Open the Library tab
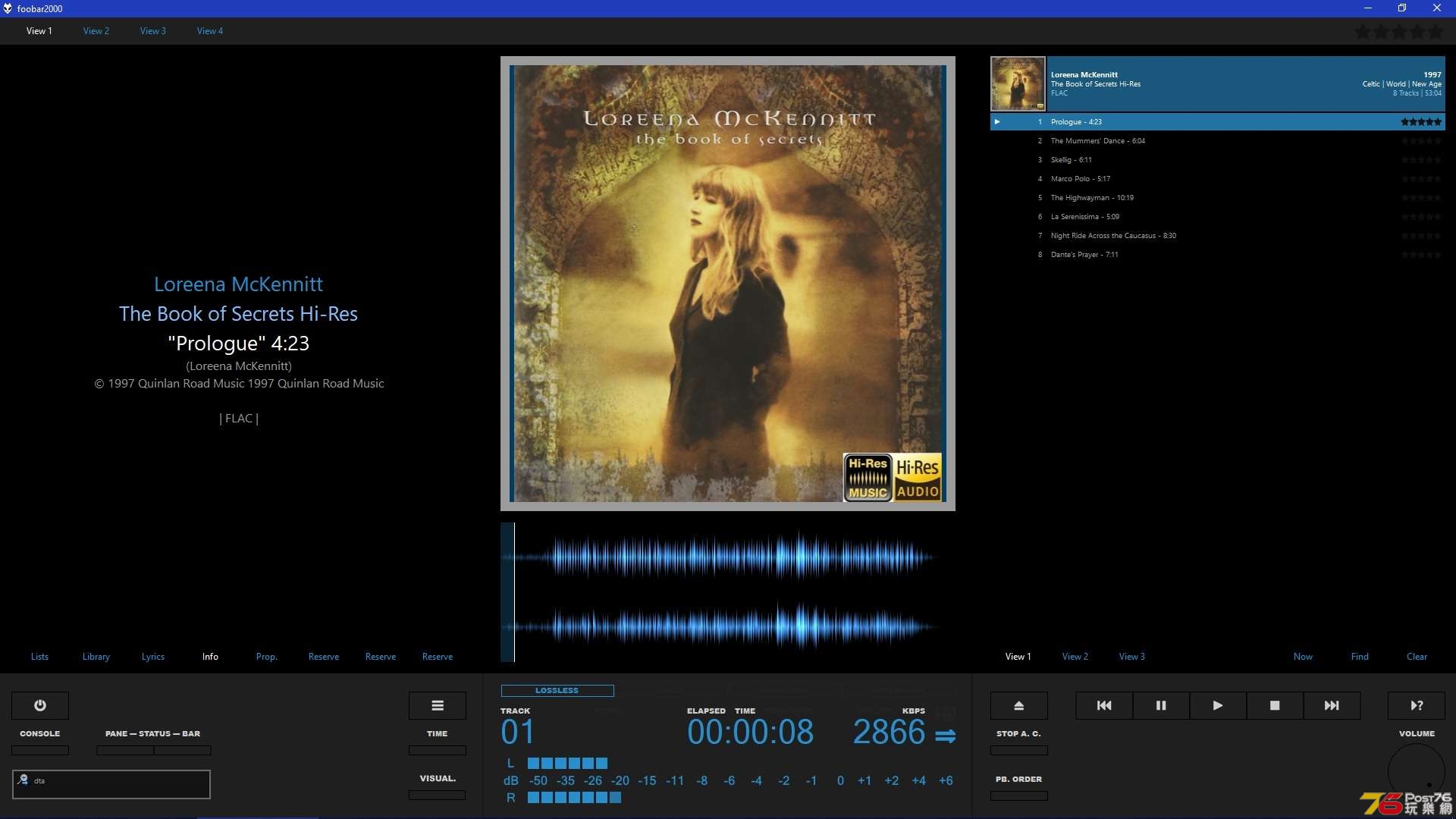This screenshot has height=819, width=1456. 96,657
